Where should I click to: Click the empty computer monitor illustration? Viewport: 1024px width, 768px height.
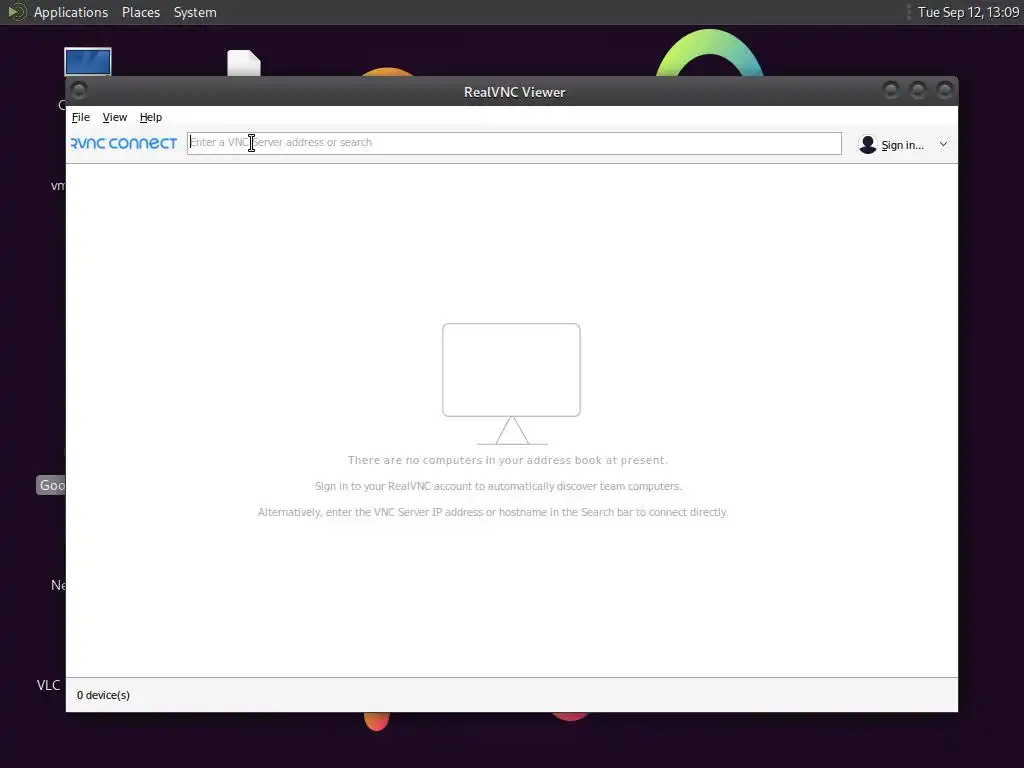511,384
